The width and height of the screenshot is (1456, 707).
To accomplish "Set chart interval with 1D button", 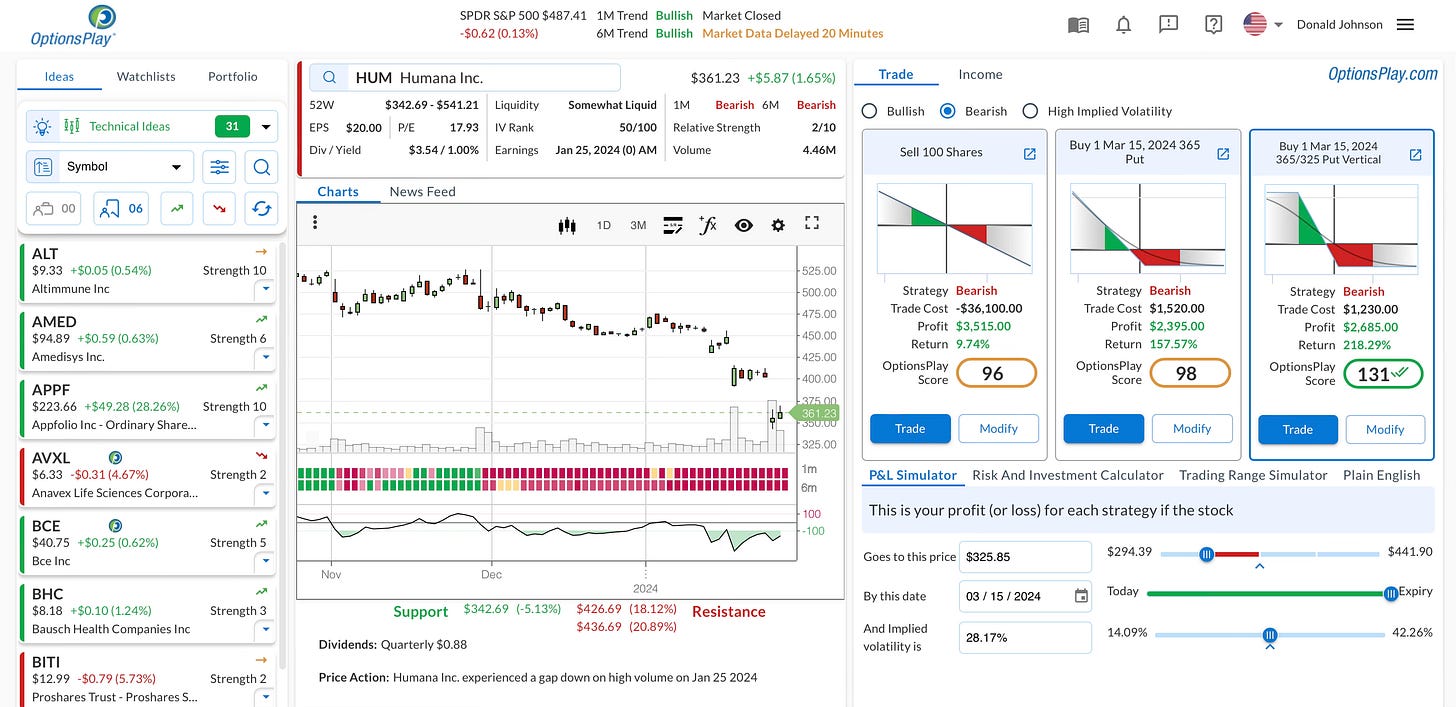I will (x=604, y=225).
